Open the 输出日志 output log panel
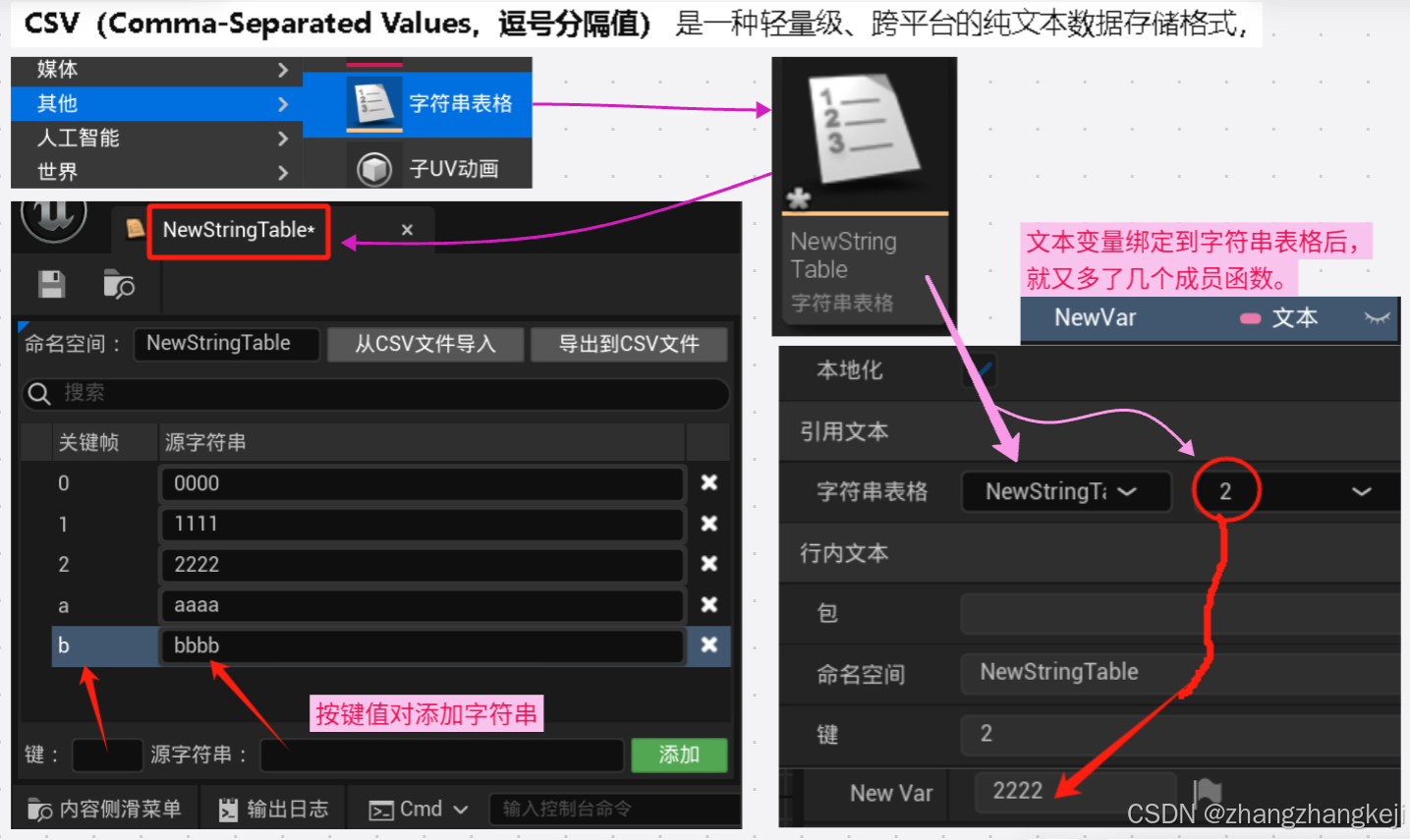The image size is (1410, 840). tap(273, 808)
